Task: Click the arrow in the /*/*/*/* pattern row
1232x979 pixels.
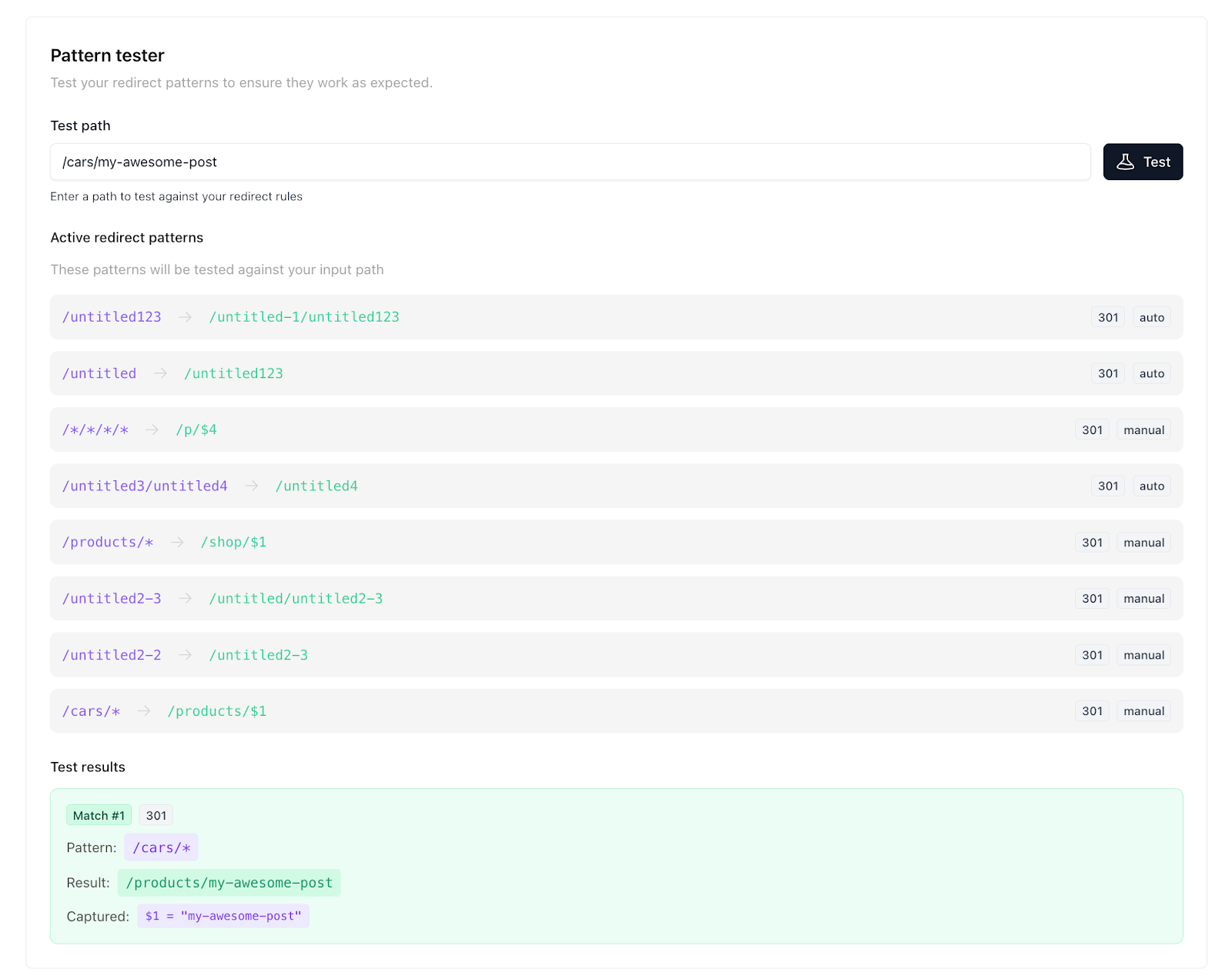Action: (152, 429)
